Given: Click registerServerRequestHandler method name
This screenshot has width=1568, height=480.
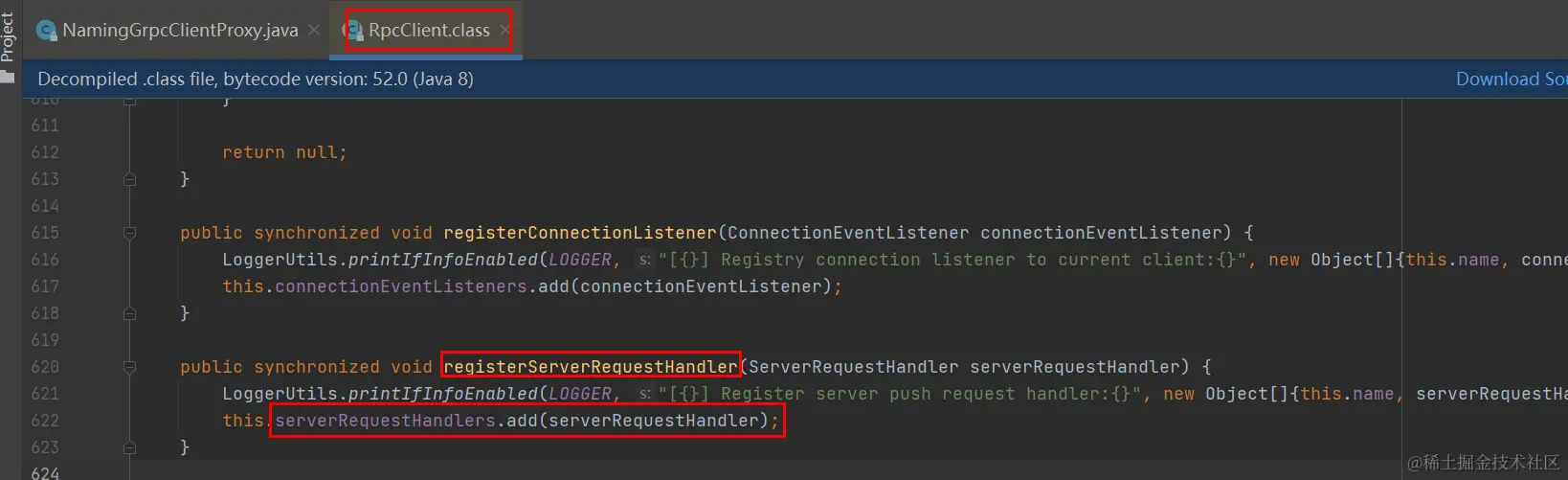Looking at the screenshot, I should point(591,367).
